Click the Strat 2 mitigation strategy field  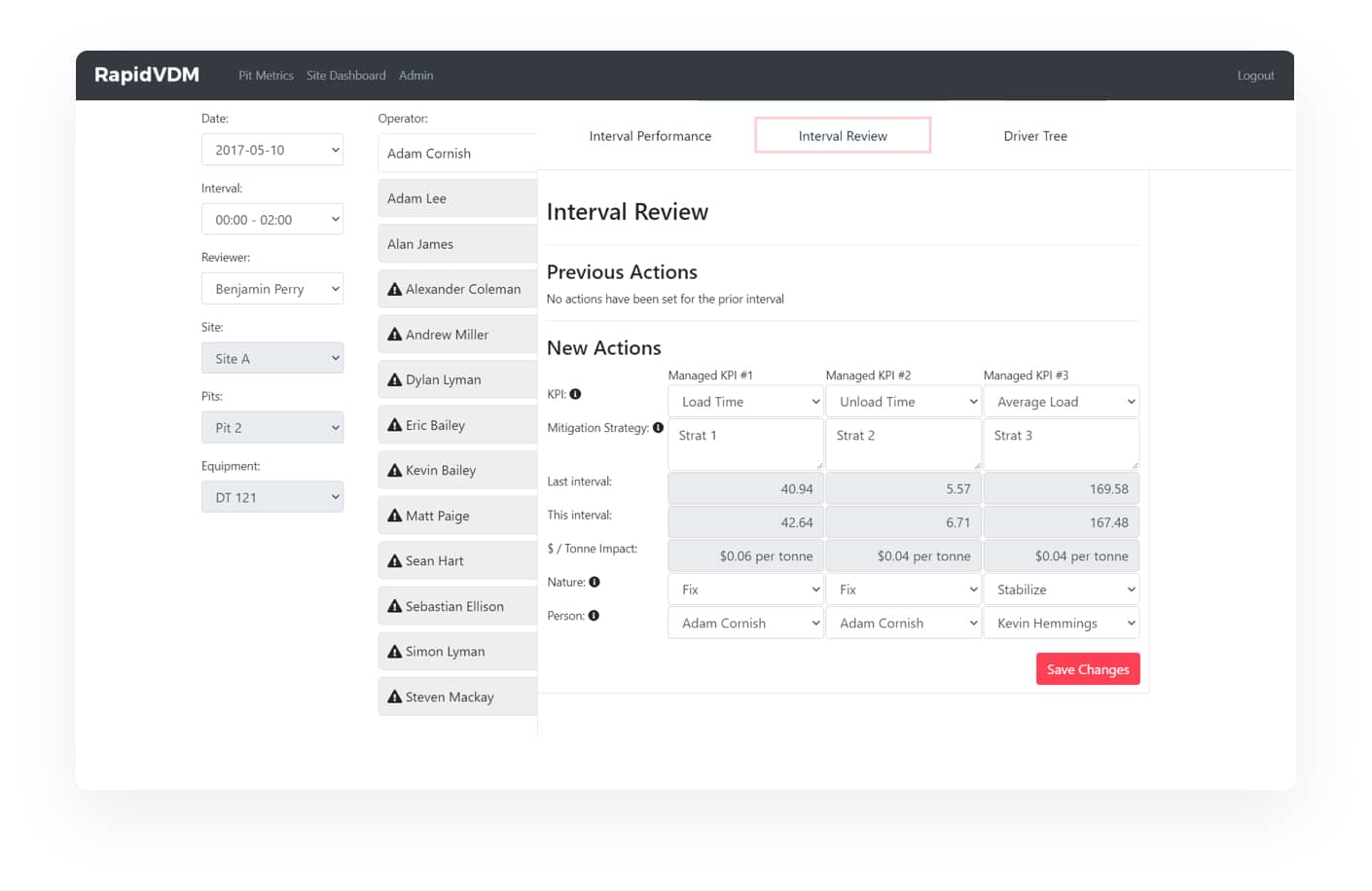(x=903, y=445)
